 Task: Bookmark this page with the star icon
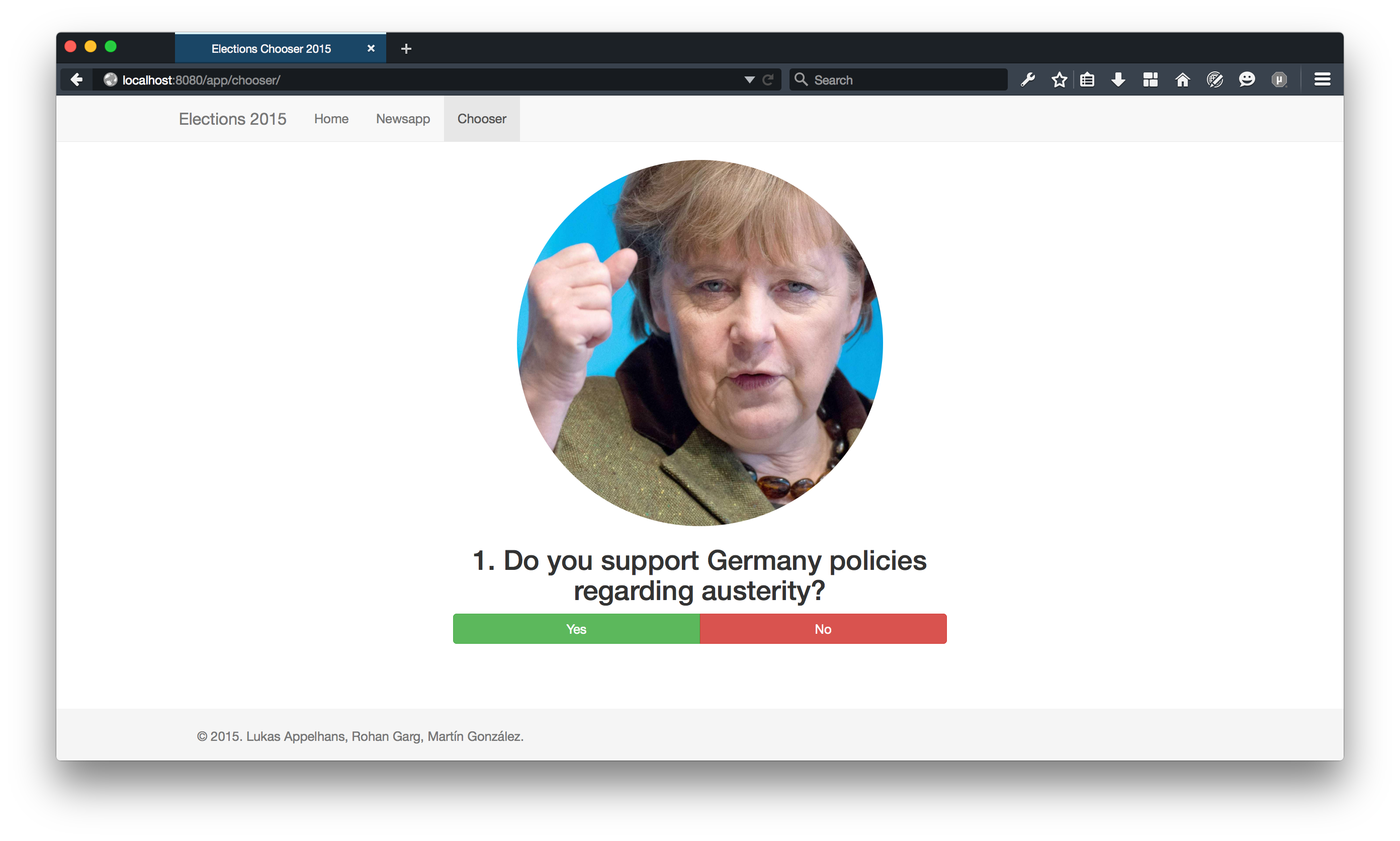tap(1059, 80)
